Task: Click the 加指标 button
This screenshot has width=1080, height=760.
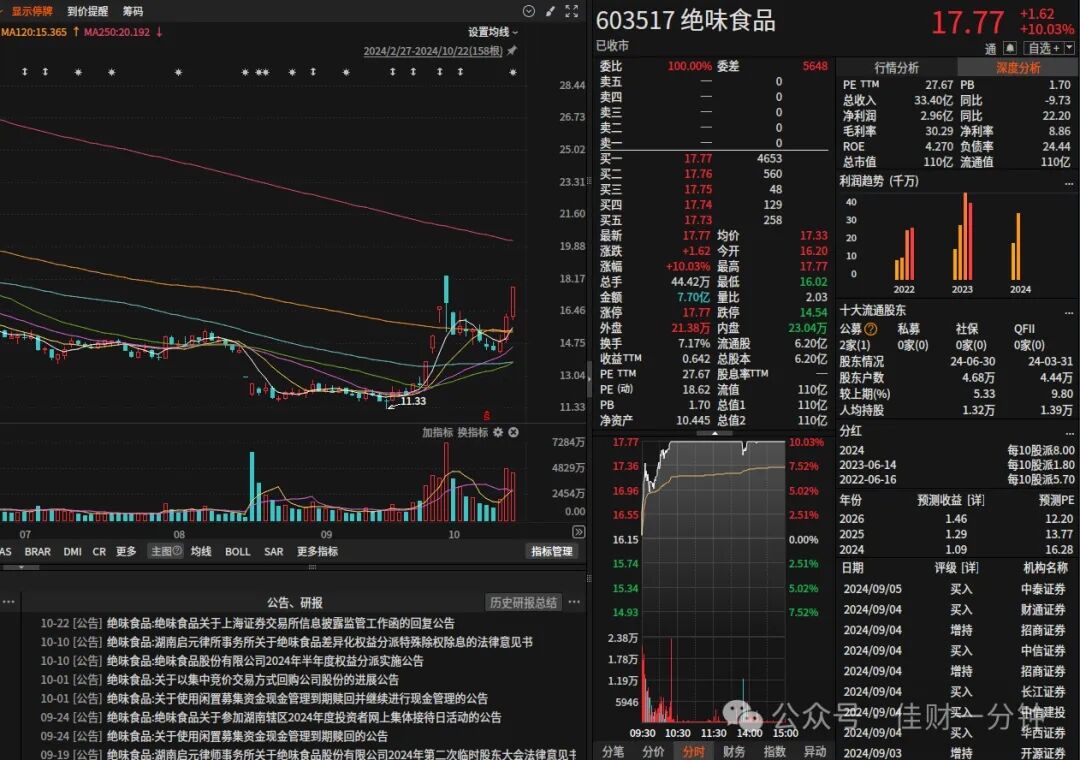Action: (x=437, y=432)
